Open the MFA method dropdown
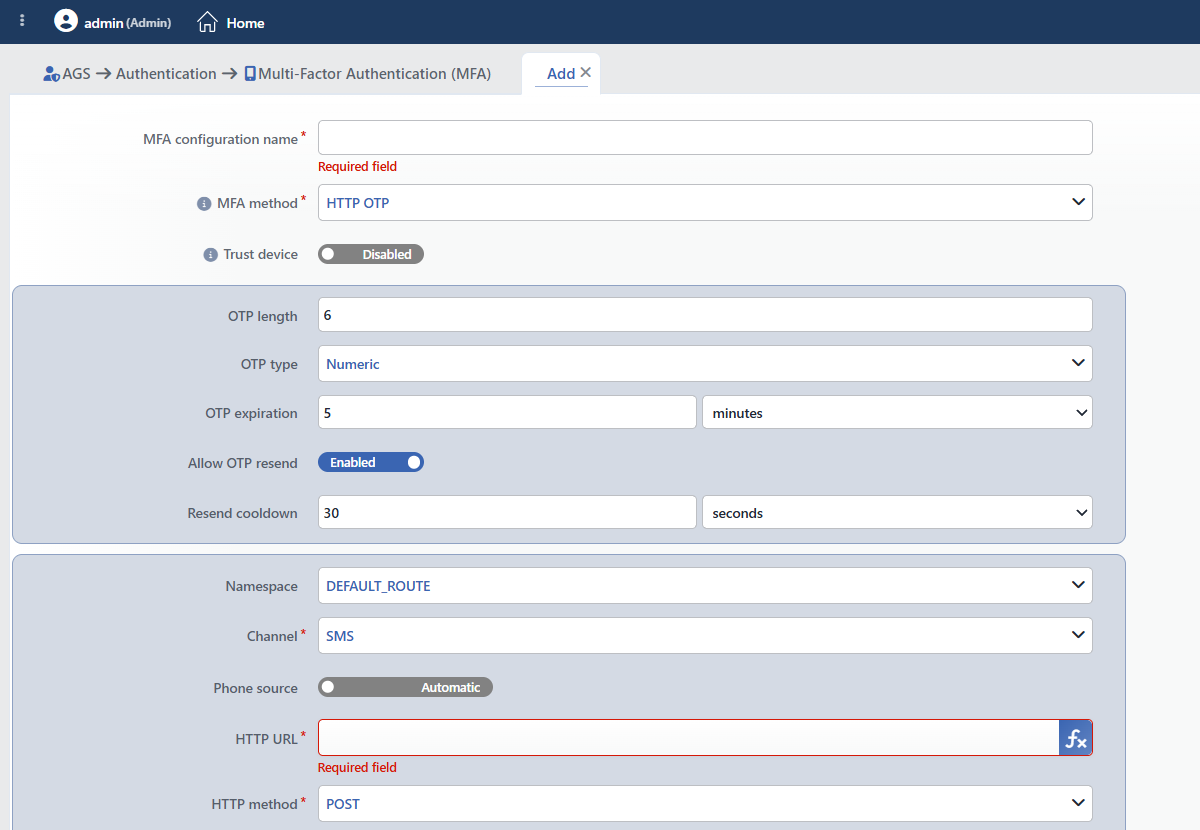Image resolution: width=1200 pixels, height=830 pixels. 705,202
